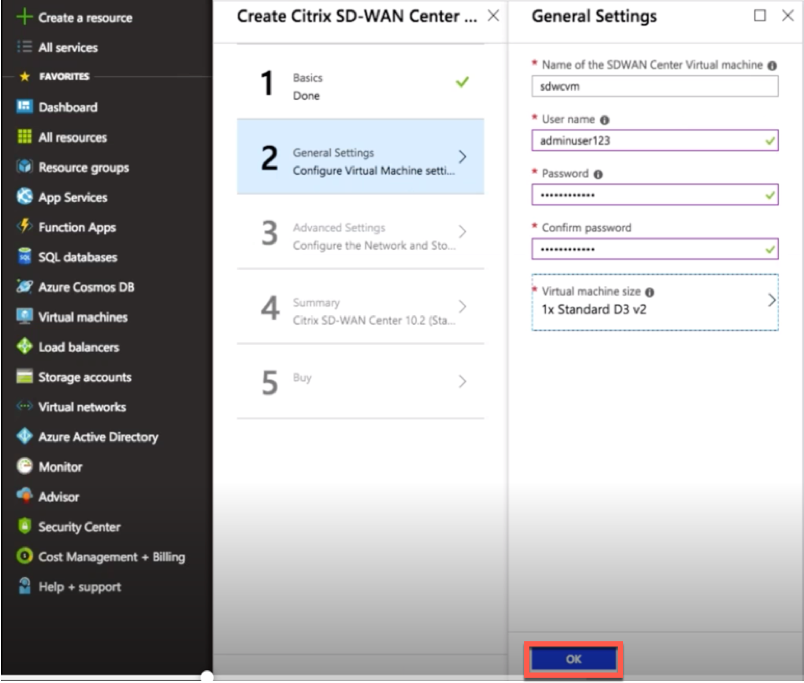This screenshot has width=804, height=683.
Task: Click the OK button
Action: tap(573, 659)
